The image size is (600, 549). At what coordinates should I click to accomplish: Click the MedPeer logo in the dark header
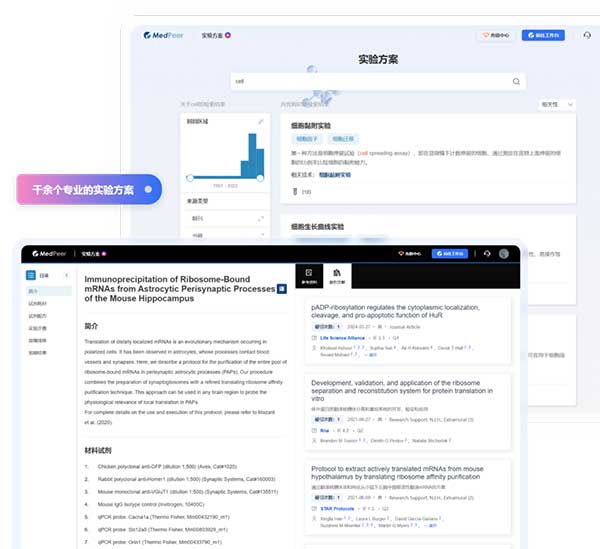48,254
